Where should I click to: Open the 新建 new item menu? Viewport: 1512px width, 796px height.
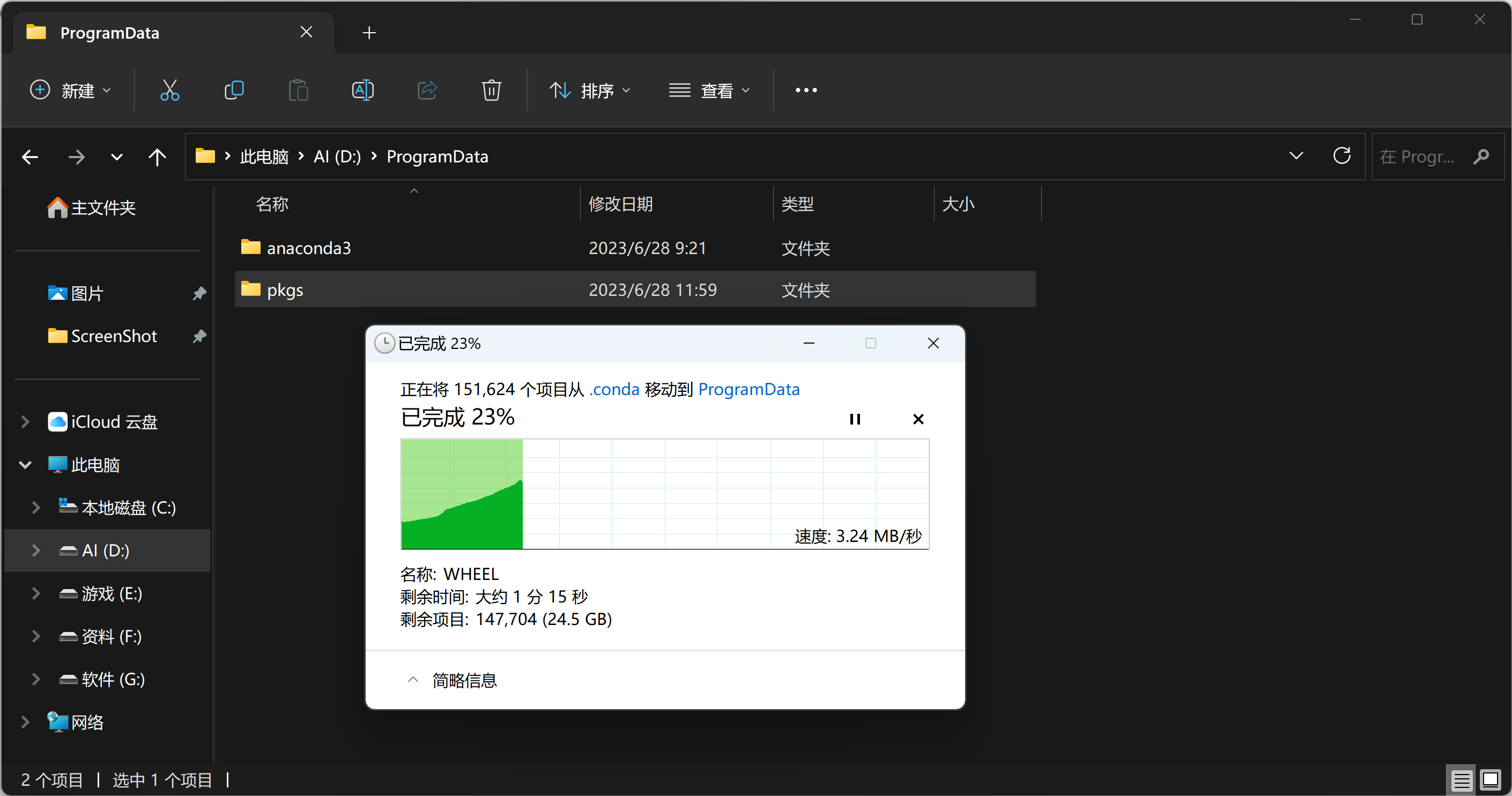pos(70,91)
